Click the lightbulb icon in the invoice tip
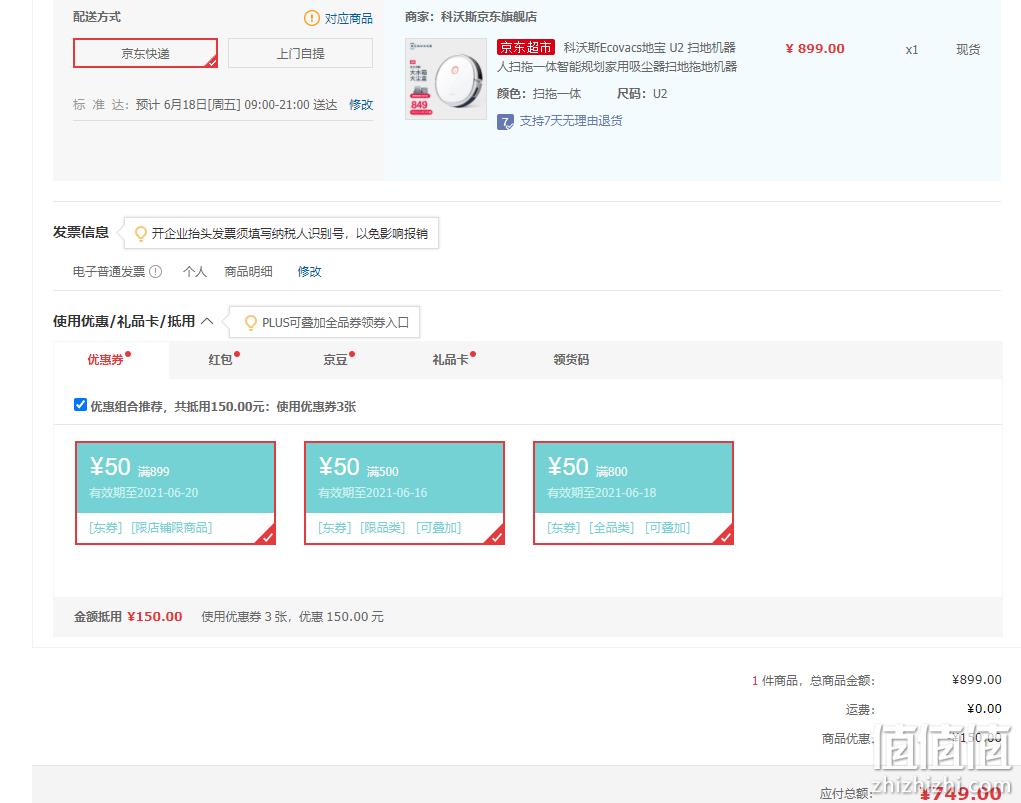This screenshot has height=803, width=1021. pos(140,233)
